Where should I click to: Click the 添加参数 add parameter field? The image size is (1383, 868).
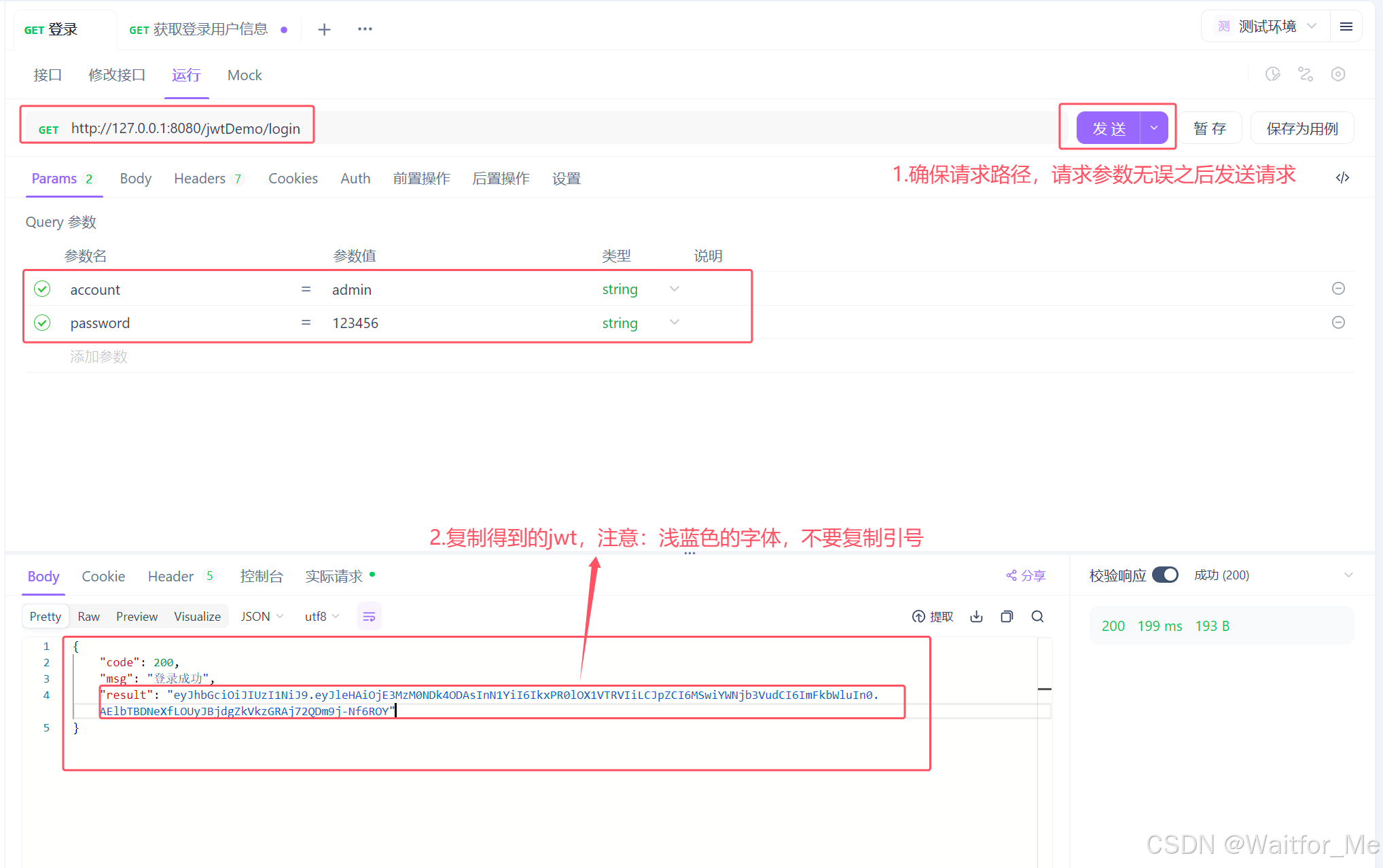pos(99,357)
